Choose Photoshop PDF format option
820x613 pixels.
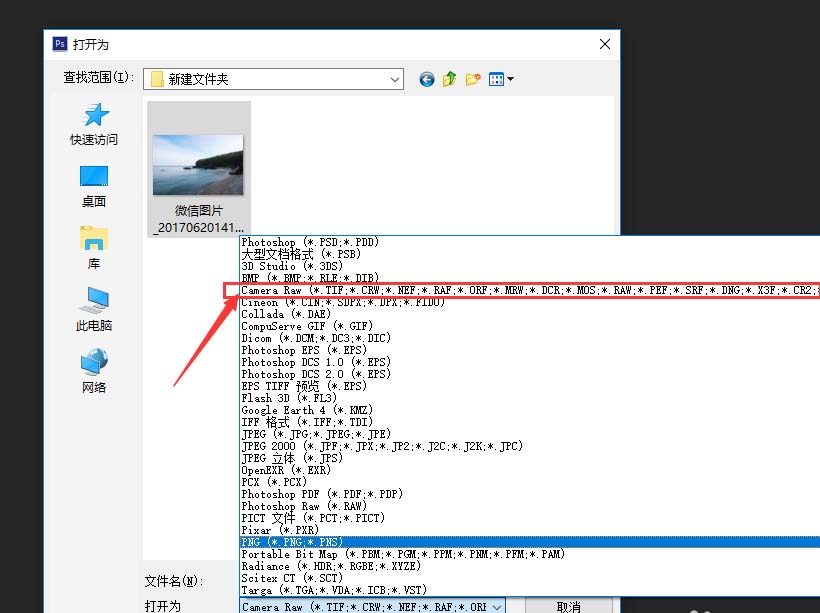529,494
